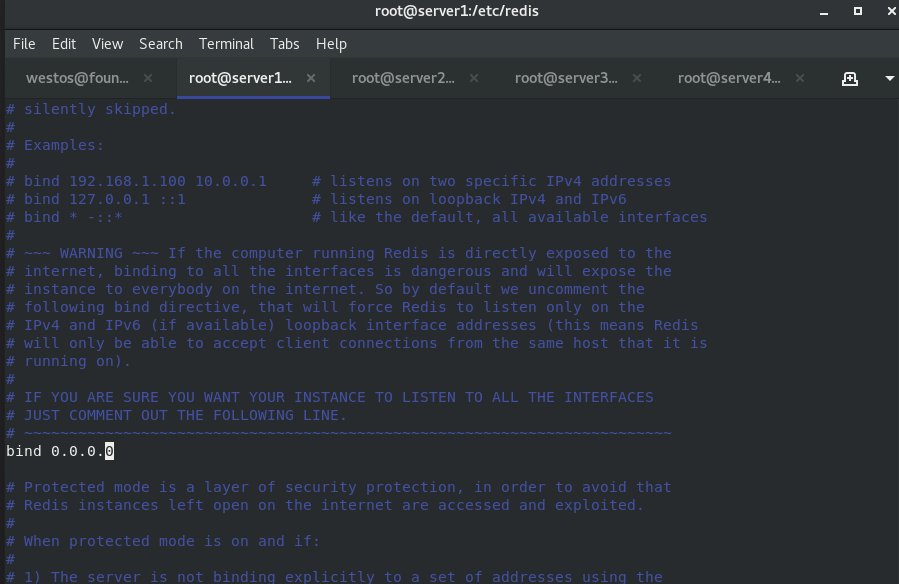This screenshot has height=584, width=899.
Task: Click the '1) The server is not binding' line
Action: (334, 577)
